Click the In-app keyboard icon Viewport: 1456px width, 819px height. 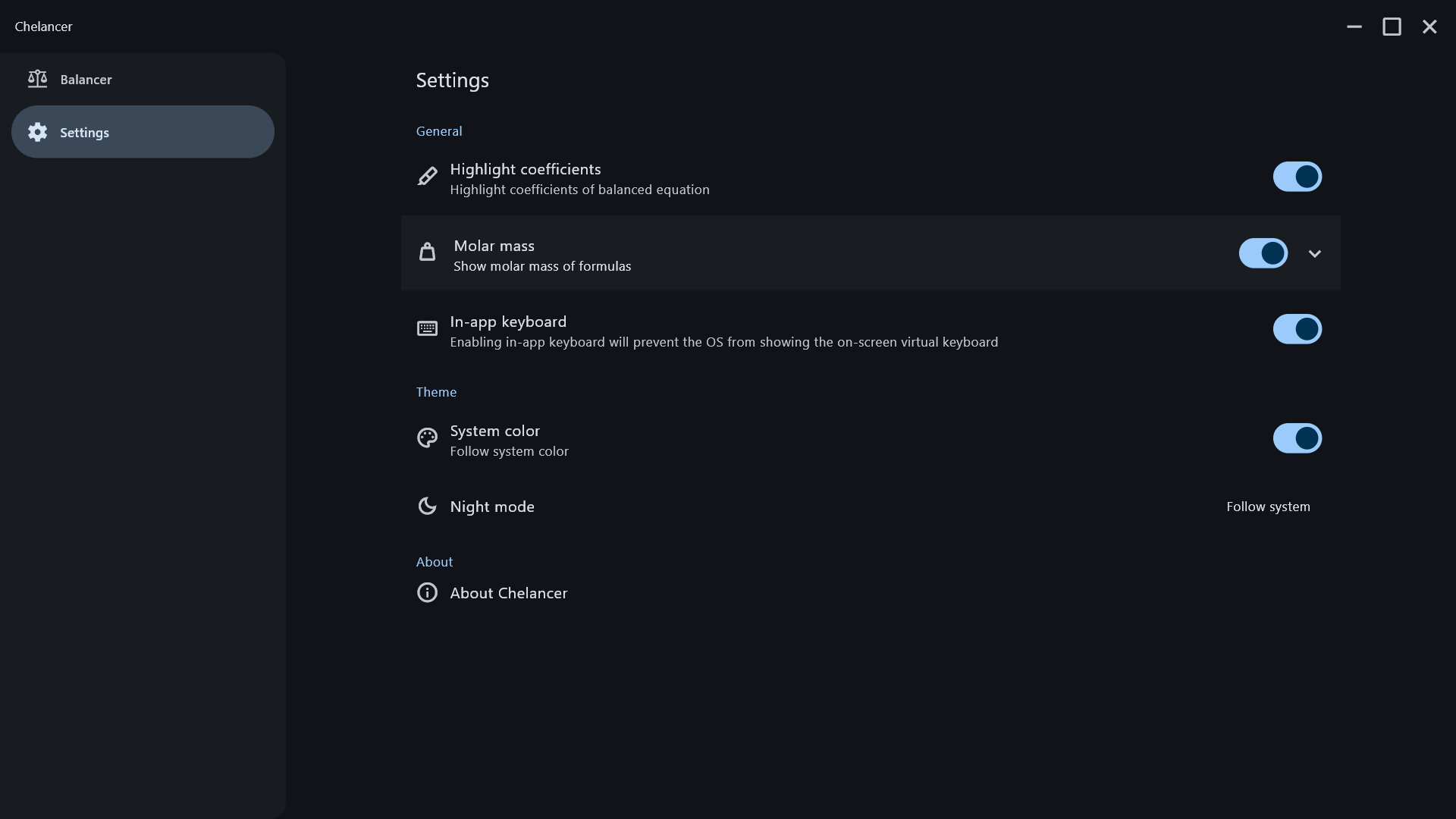427,328
